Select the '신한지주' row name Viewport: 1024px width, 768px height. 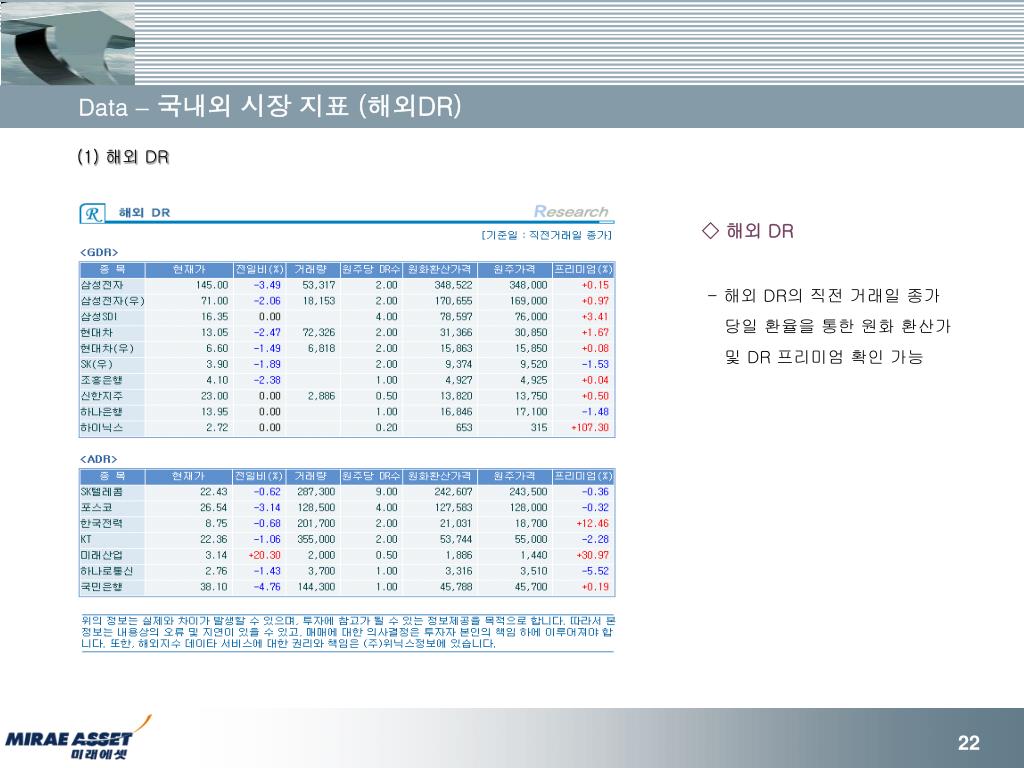(101, 396)
